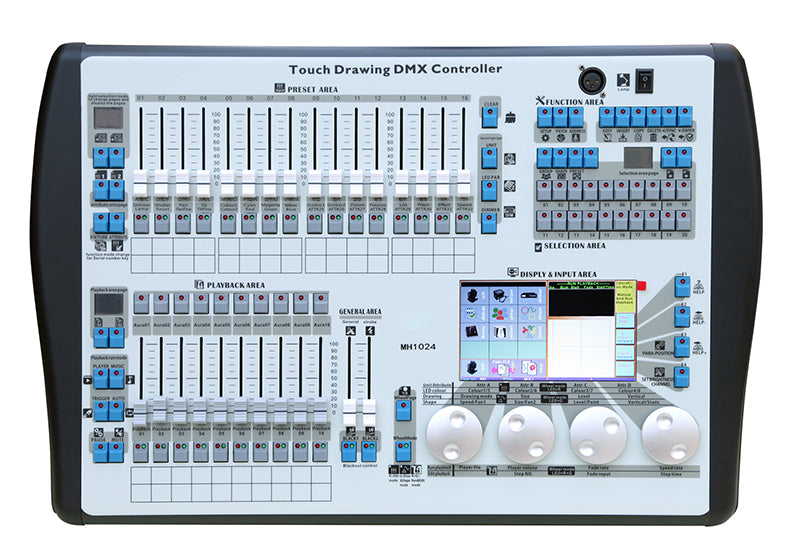Select the LED PAR fixture button

tap(489, 188)
